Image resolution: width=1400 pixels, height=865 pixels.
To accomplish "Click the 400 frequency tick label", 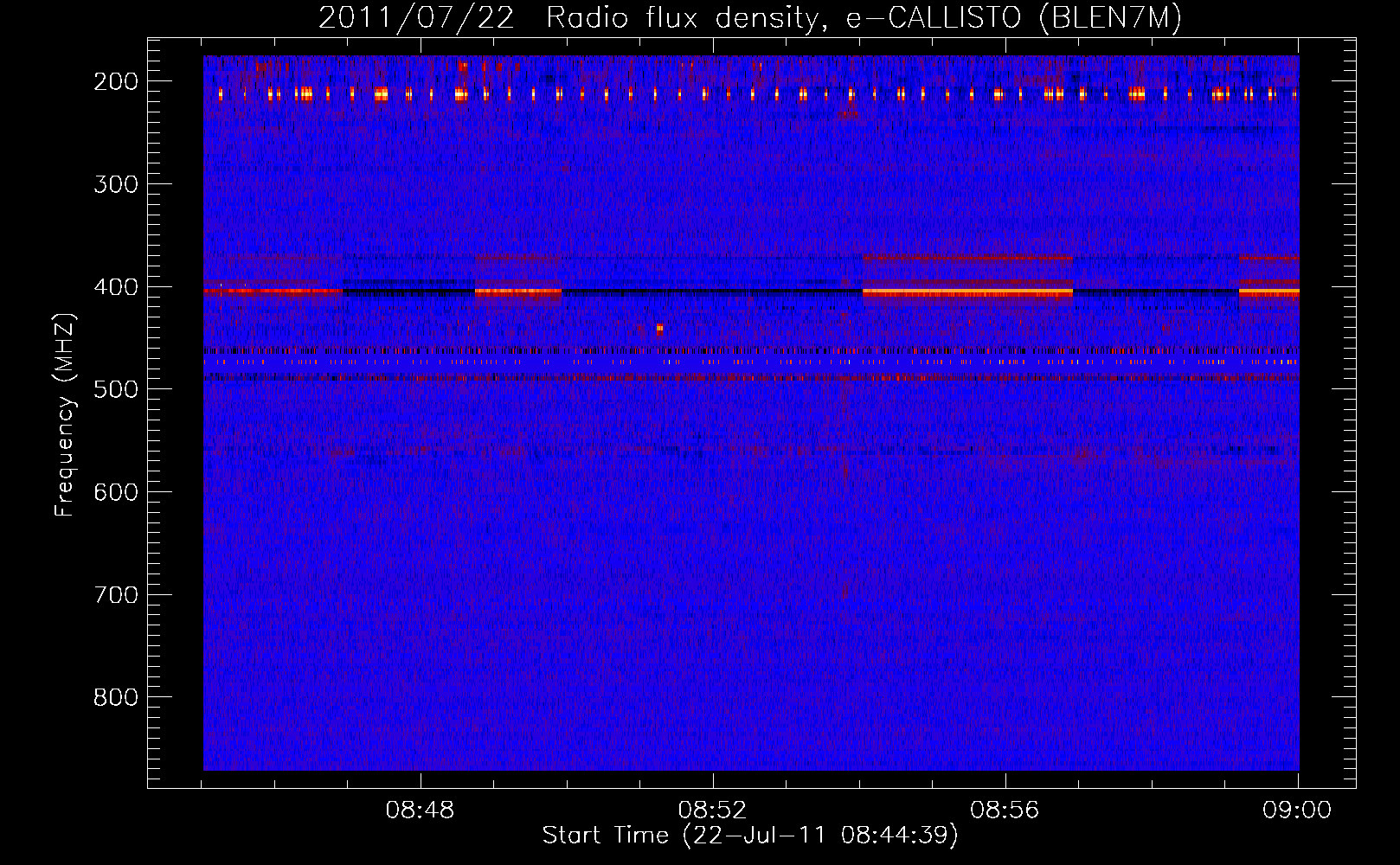I will [x=116, y=287].
